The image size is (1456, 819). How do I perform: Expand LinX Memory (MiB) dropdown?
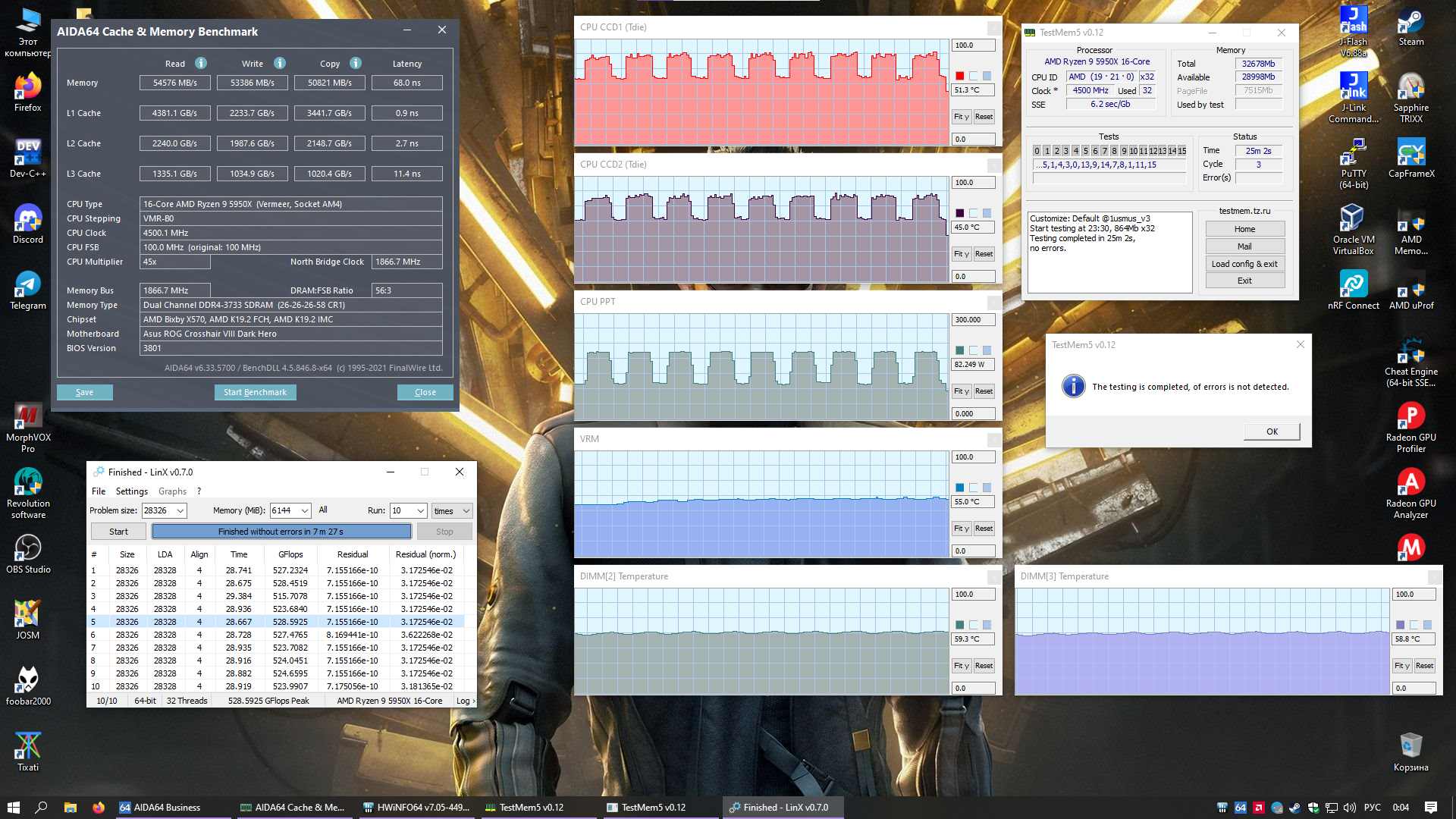[304, 511]
